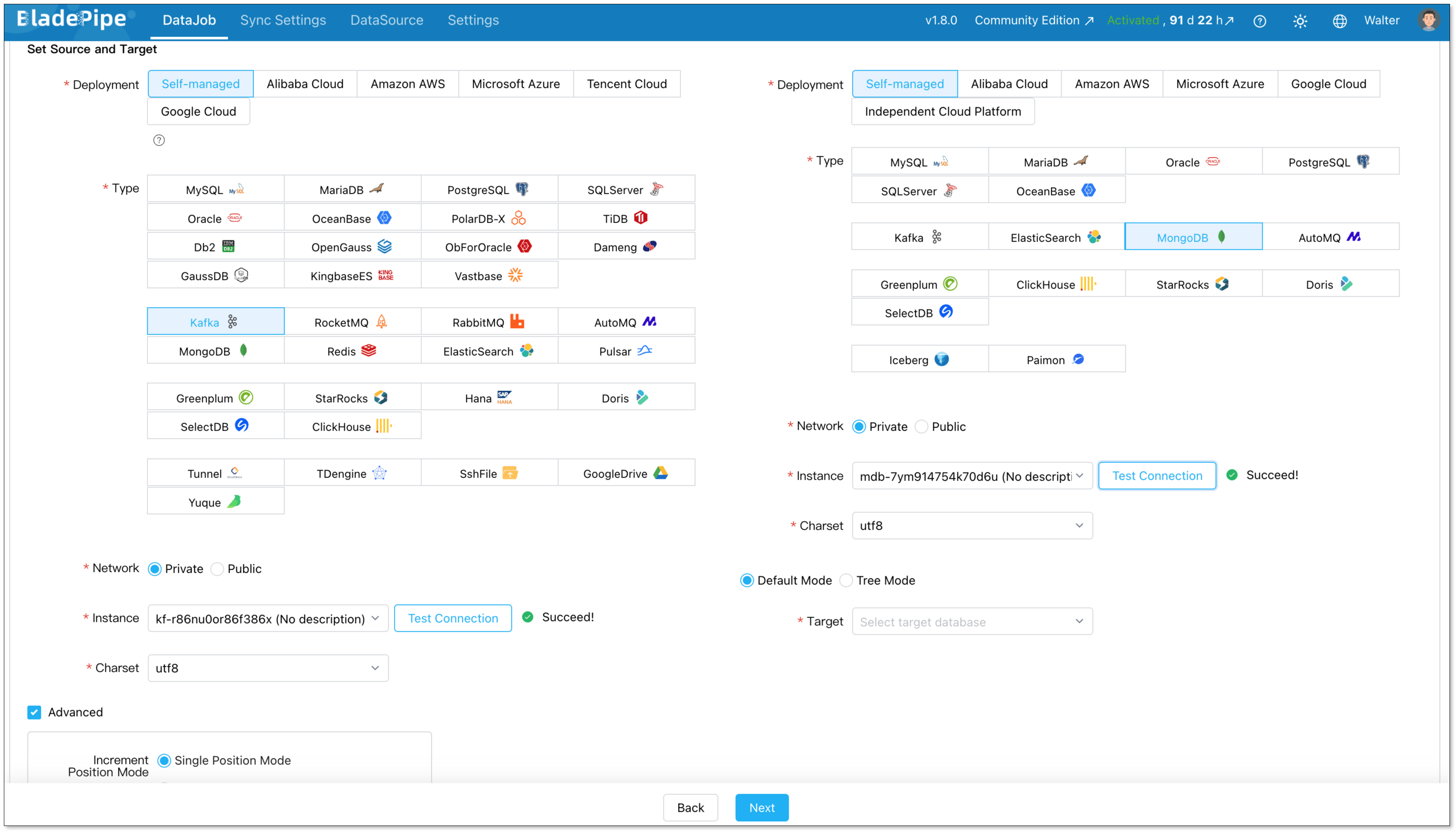The width and height of the screenshot is (1456, 832).
Task: Open the DataJob tab
Action: point(189,21)
